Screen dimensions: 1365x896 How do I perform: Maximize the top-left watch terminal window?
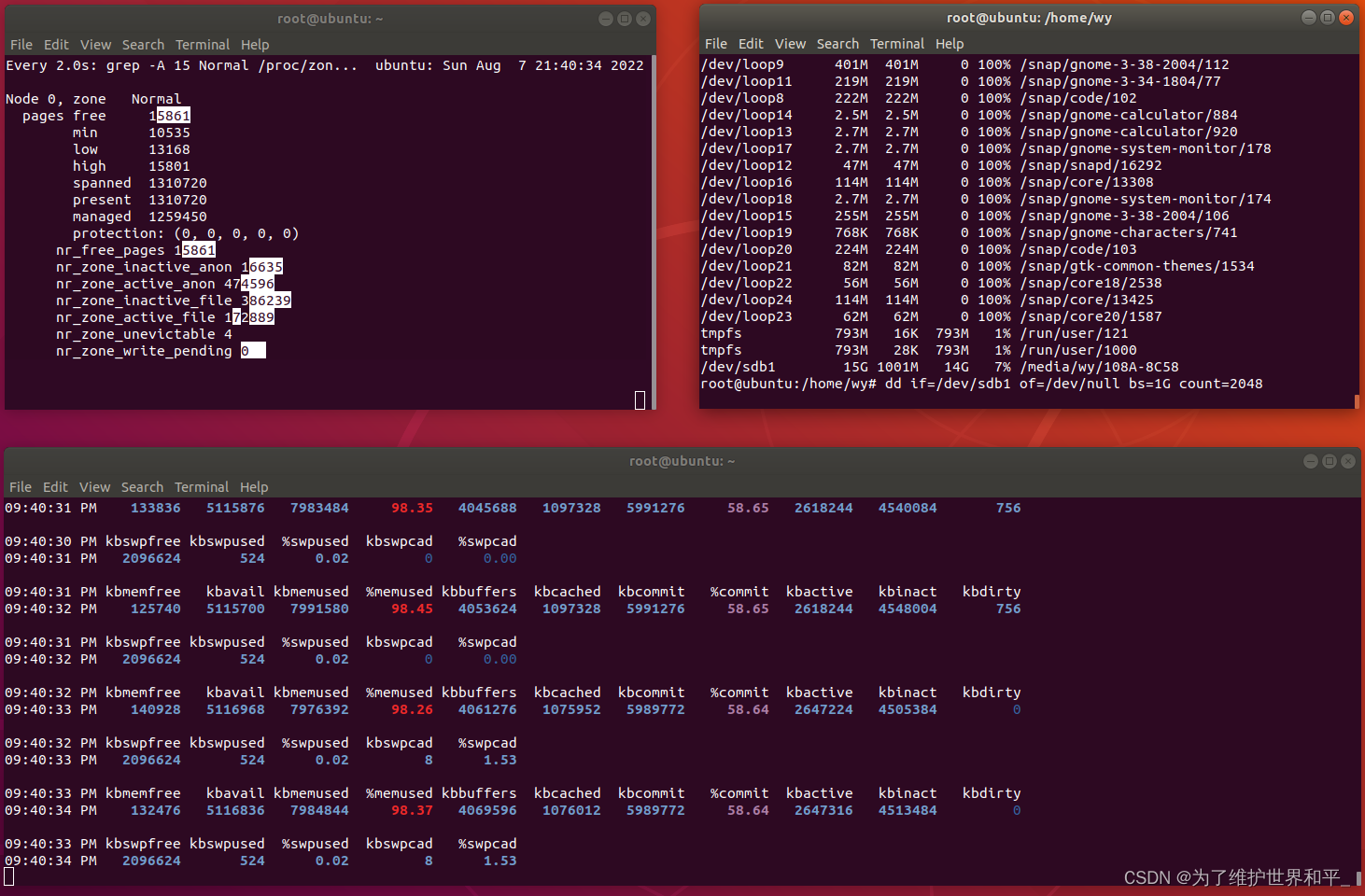(625, 19)
